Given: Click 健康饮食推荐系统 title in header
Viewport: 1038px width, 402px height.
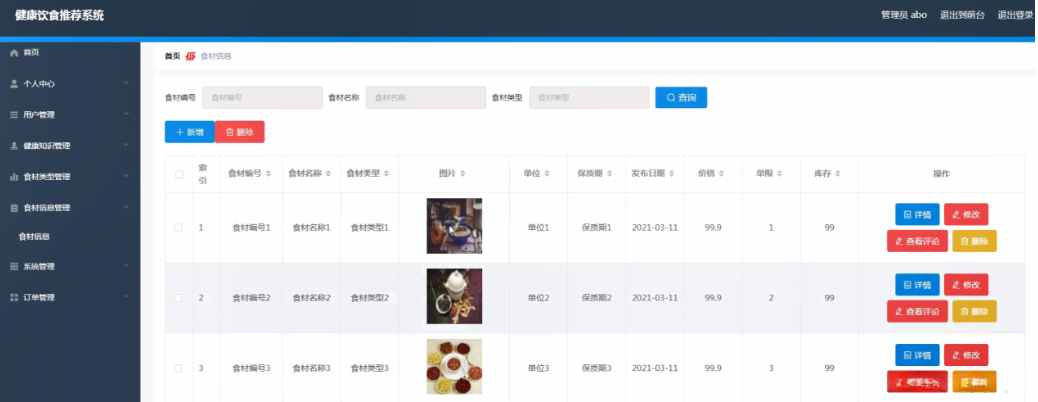Looking at the screenshot, I should pos(60,16).
